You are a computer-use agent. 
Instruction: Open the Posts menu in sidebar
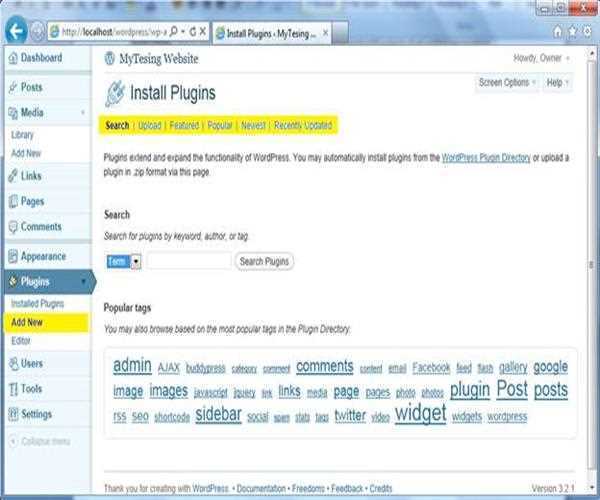pyautogui.click(x=32, y=87)
